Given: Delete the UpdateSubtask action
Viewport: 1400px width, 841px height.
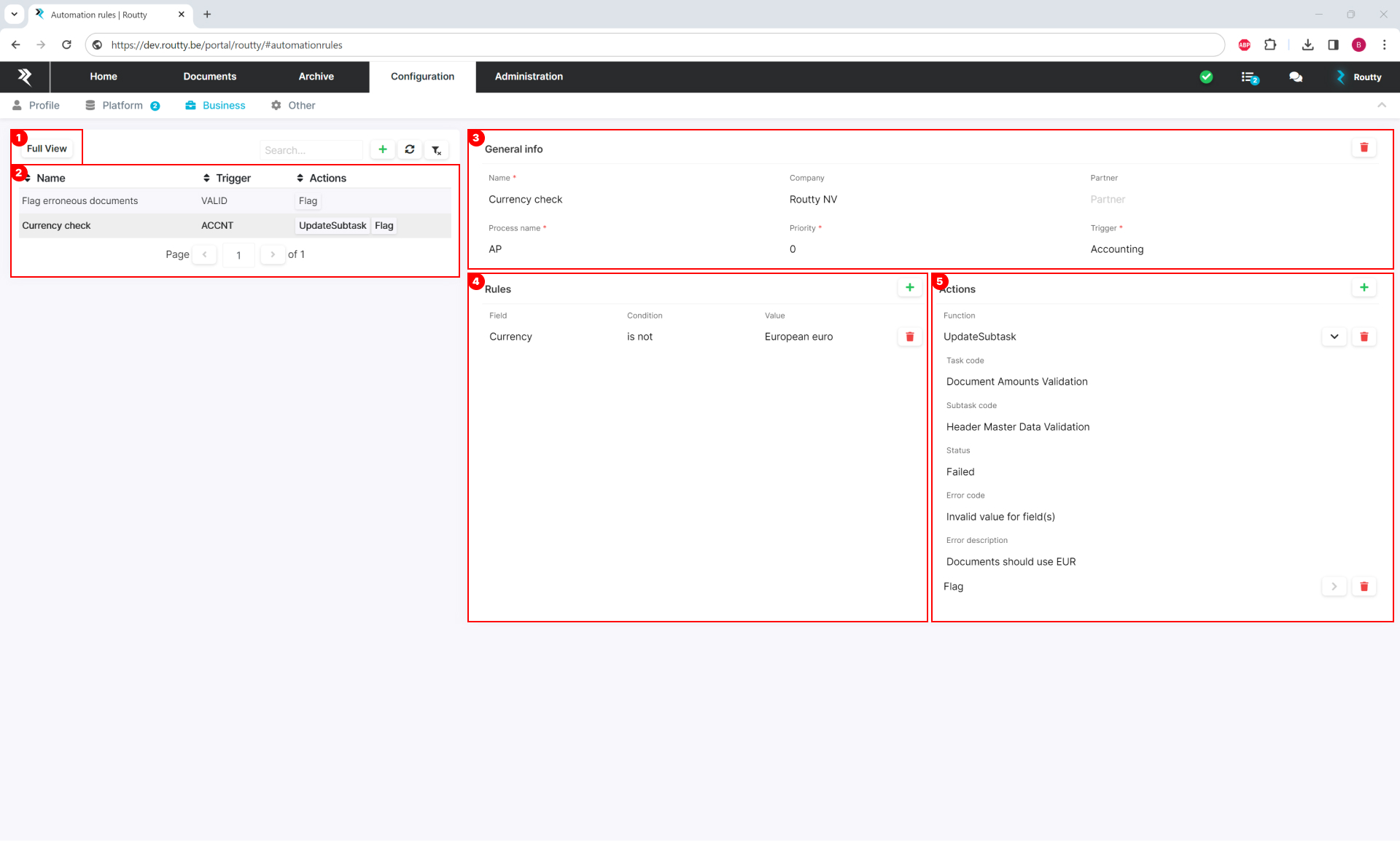Looking at the screenshot, I should [1364, 337].
